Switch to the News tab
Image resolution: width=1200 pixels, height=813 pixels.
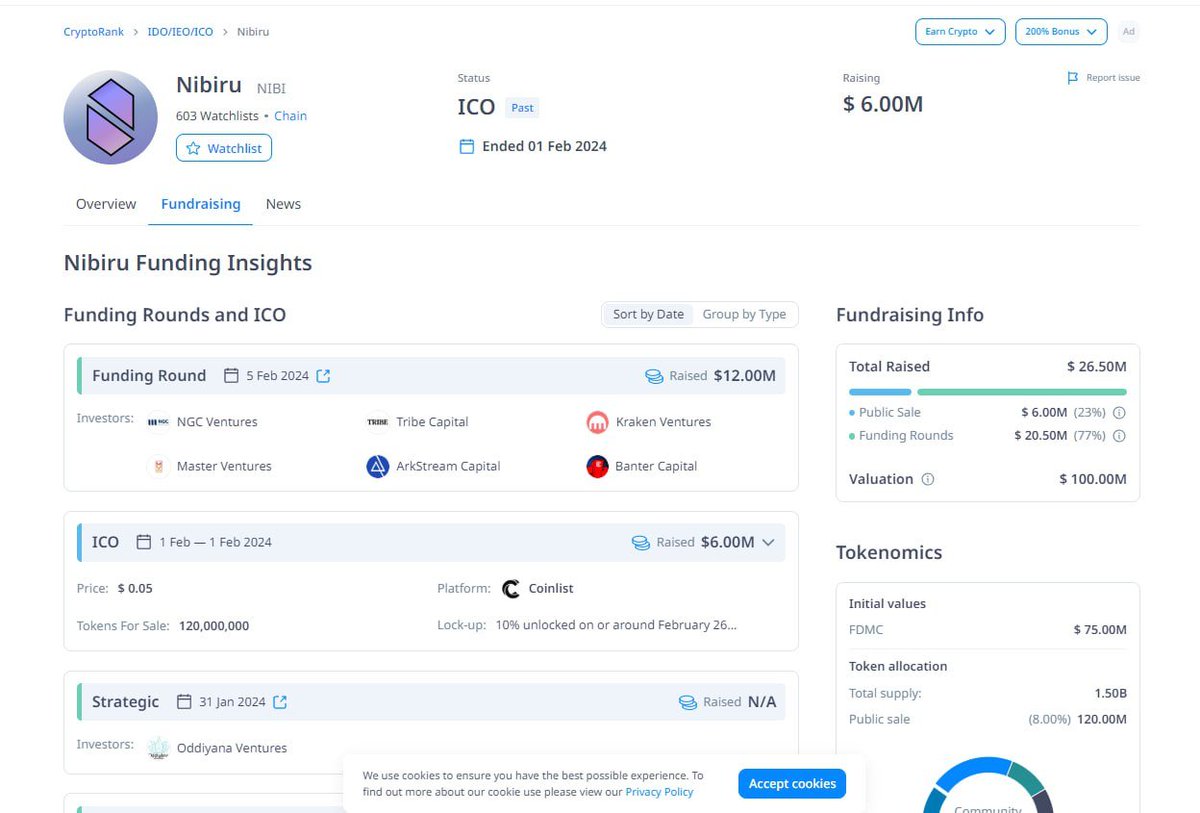(x=283, y=204)
